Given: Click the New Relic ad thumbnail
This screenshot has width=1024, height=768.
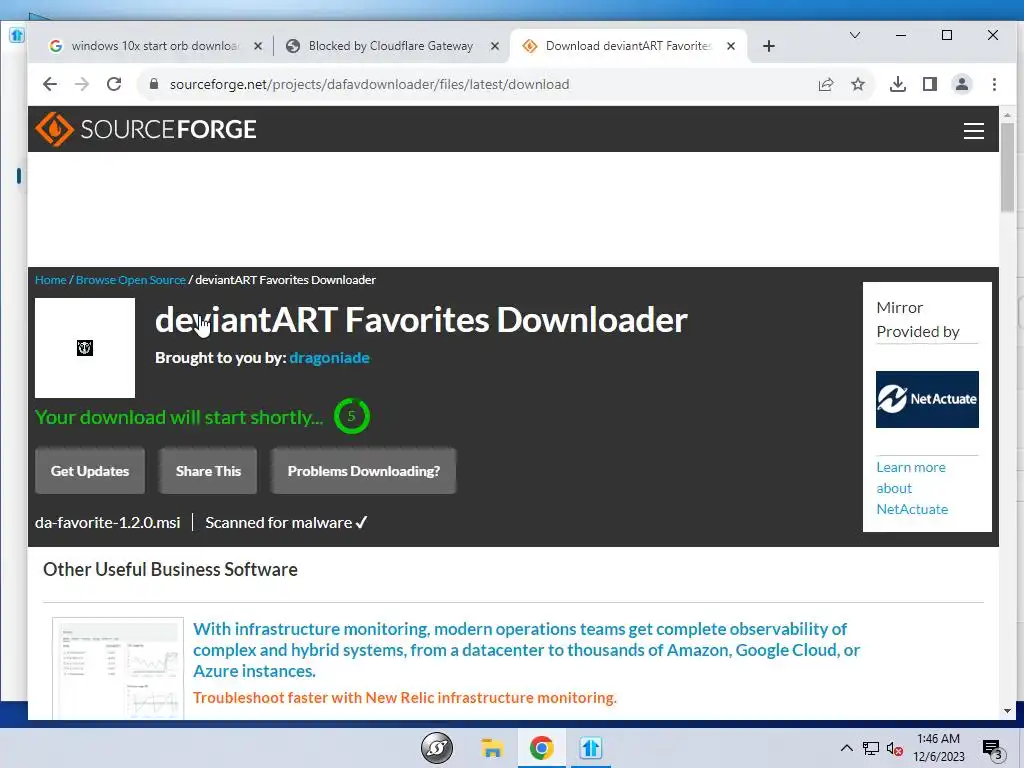Looking at the screenshot, I should (118, 667).
